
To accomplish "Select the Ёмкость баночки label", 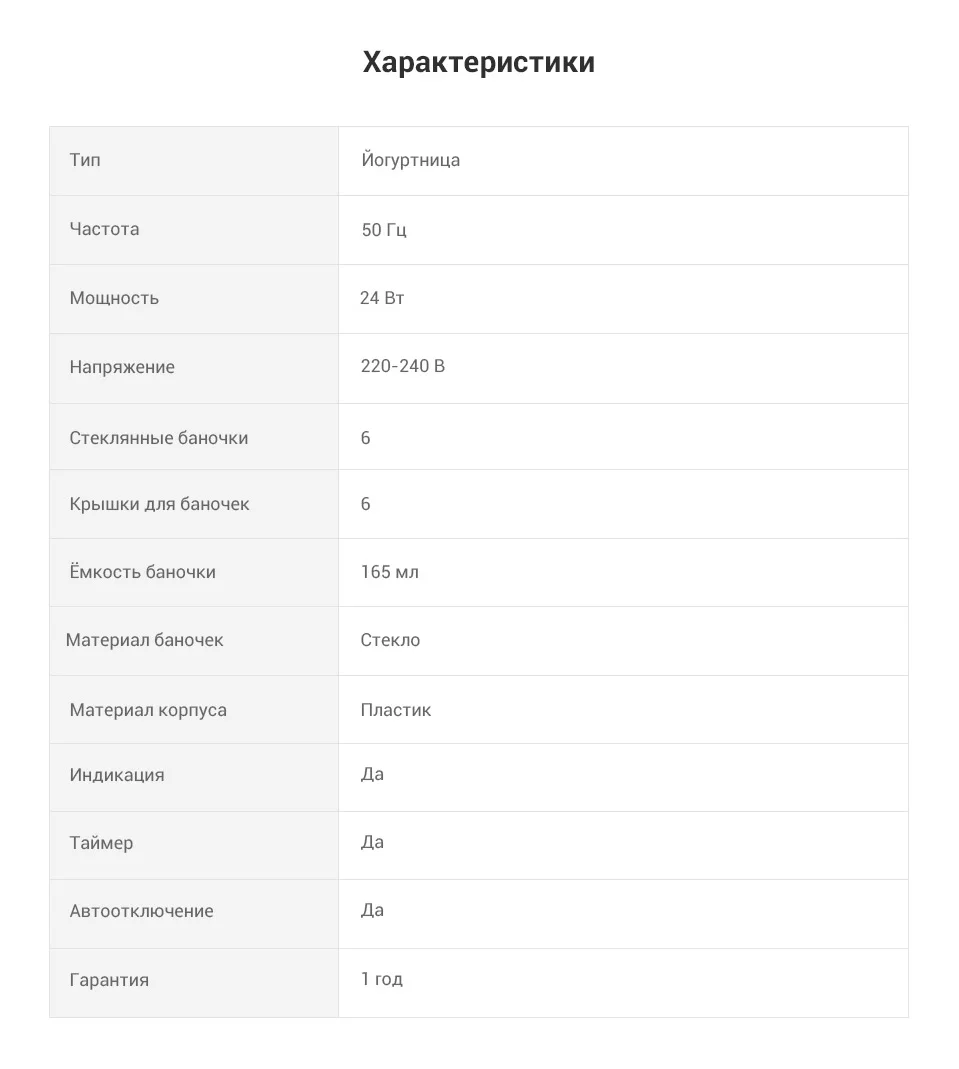I will click(142, 572).
